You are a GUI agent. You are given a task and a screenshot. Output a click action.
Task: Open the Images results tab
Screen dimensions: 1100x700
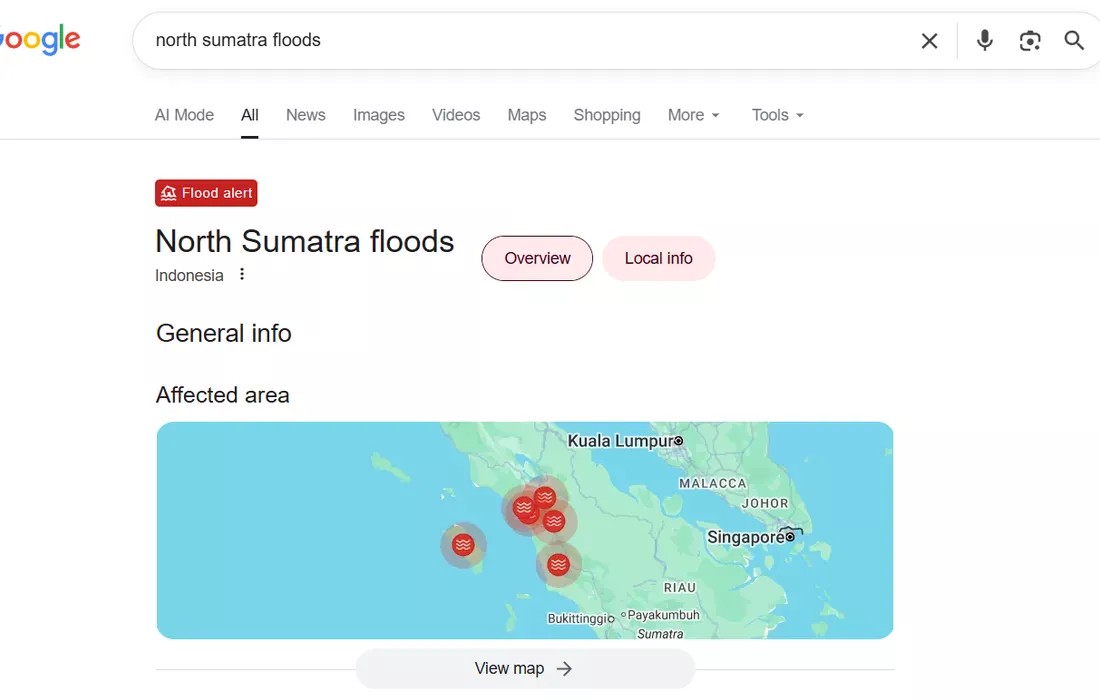pos(378,115)
